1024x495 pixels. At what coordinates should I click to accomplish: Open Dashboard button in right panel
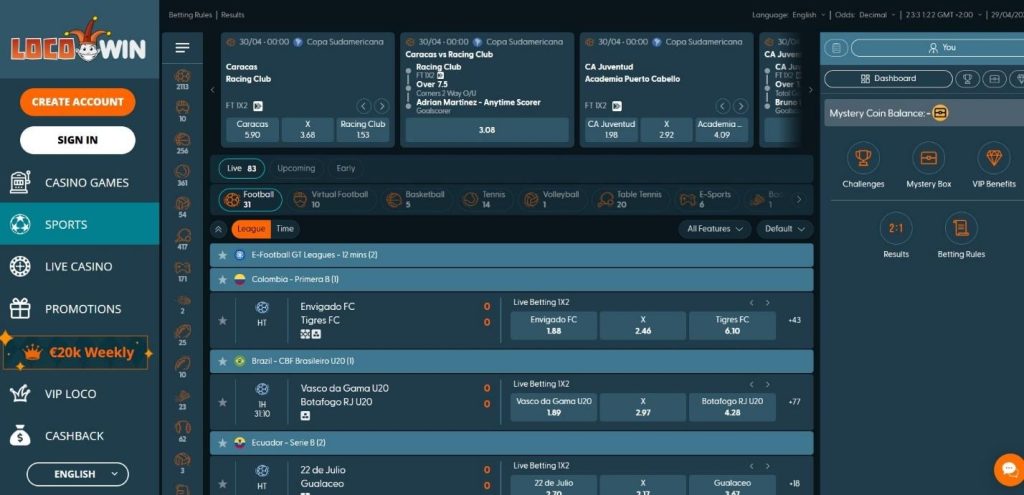point(888,79)
